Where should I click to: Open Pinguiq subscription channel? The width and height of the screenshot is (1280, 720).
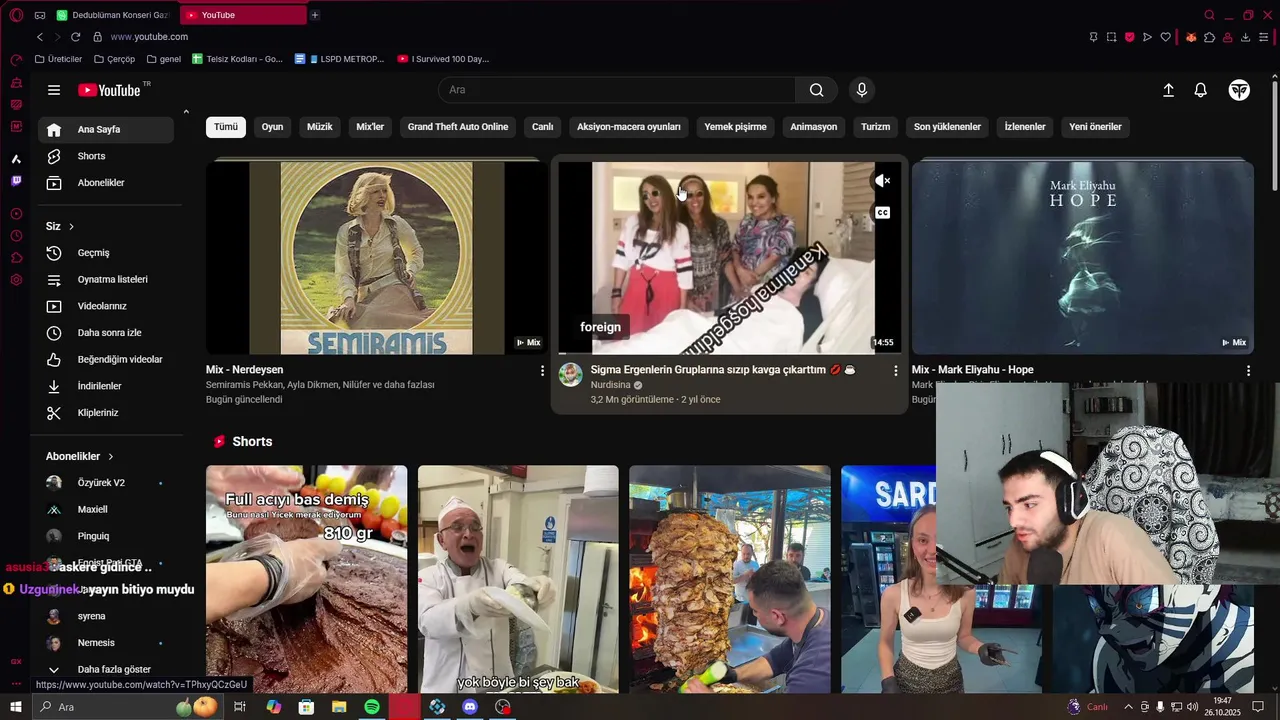click(106, 536)
